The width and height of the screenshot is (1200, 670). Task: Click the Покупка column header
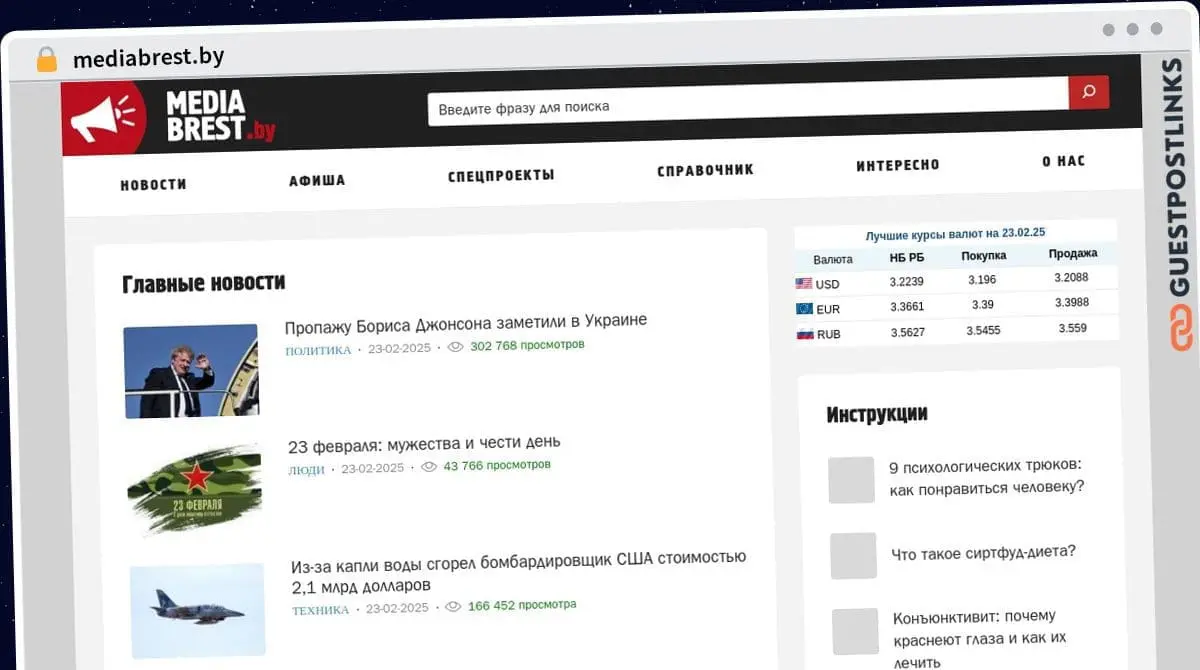pyautogui.click(x=984, y=256)
